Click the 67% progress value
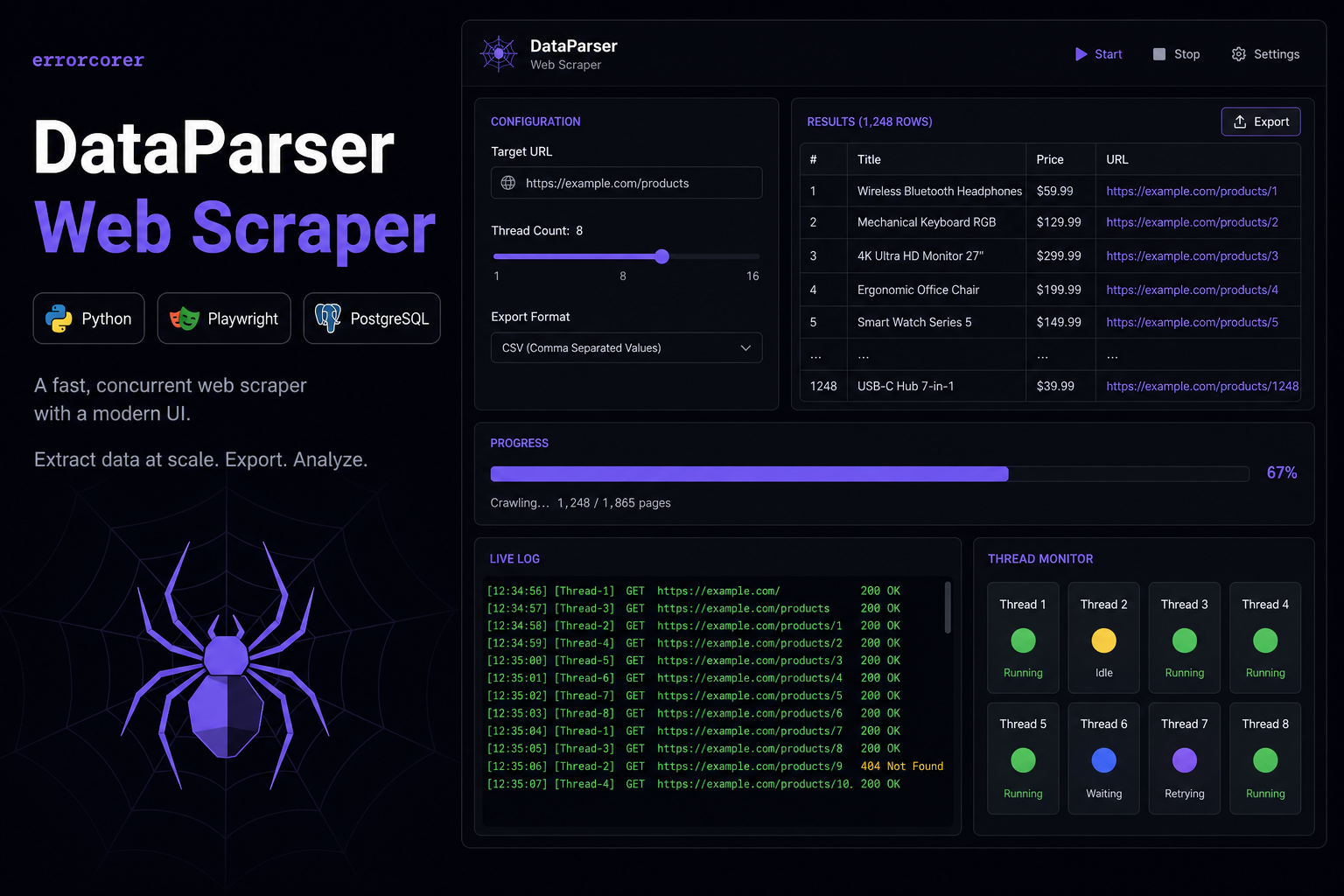The image size is (1344, 896). pyautogui.click(x=1282, y=472)
